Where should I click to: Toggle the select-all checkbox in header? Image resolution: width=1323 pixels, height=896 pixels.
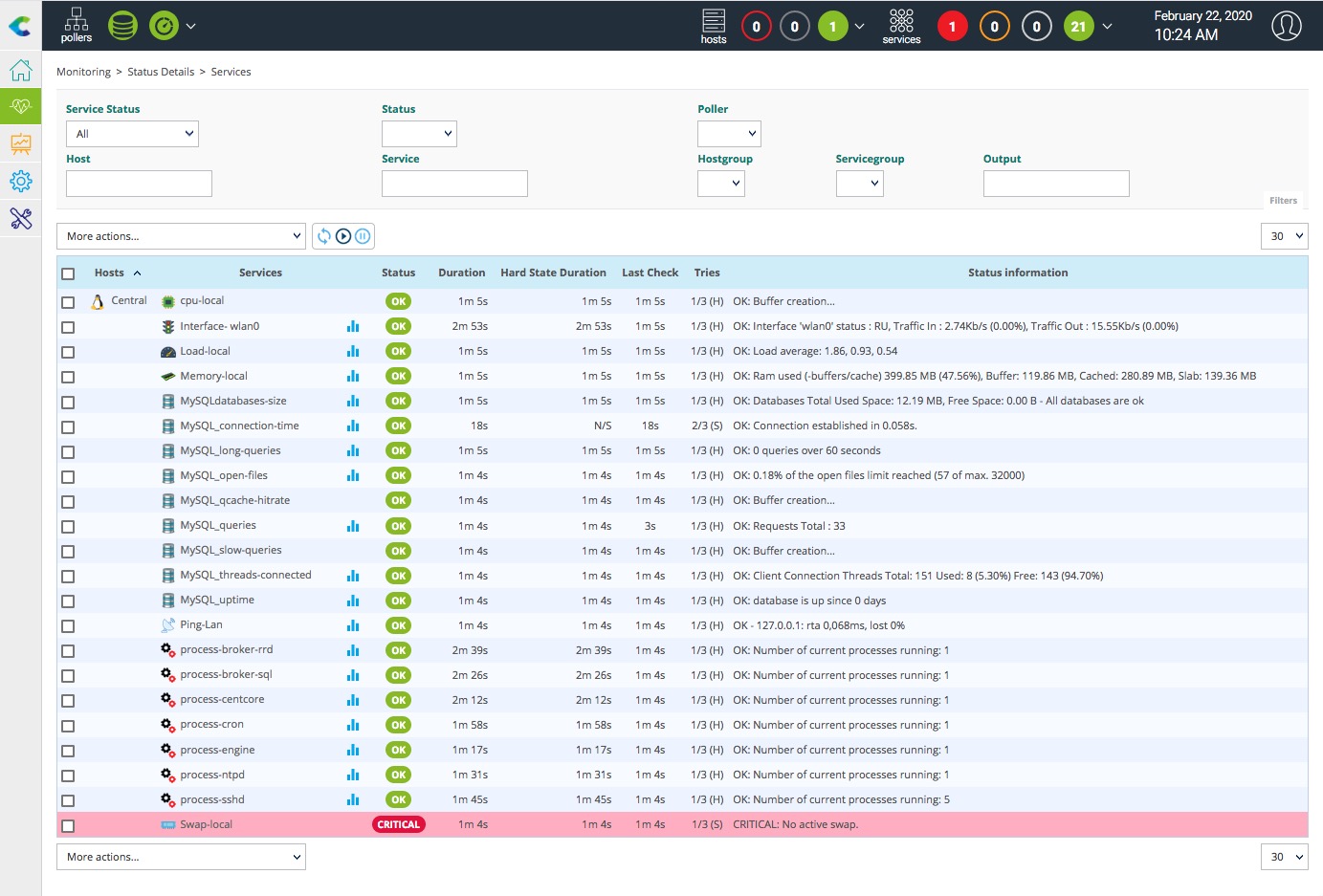pyautogui.click(x=68, y=273)
